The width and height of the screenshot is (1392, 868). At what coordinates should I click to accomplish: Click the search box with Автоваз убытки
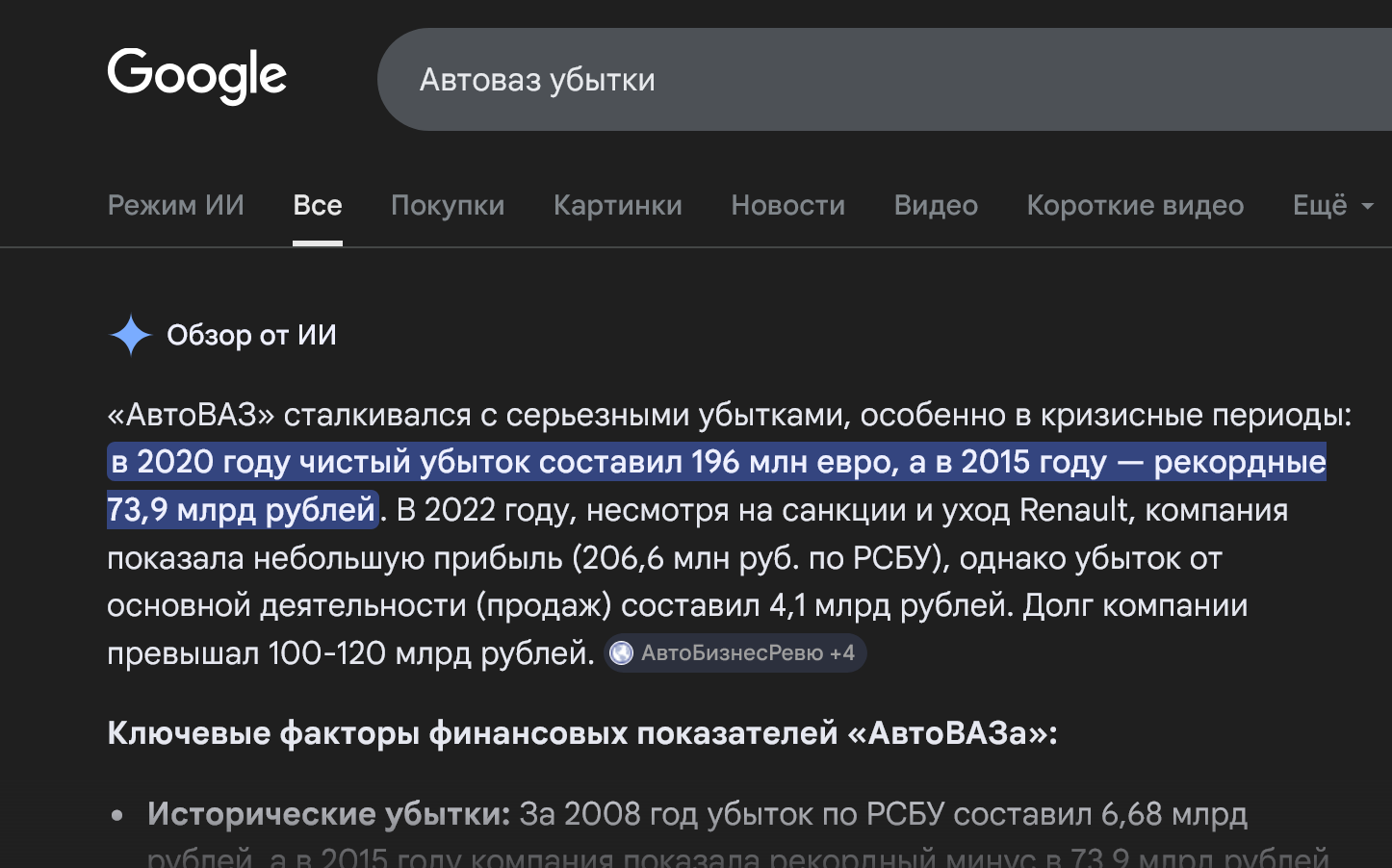click(885, 79)
